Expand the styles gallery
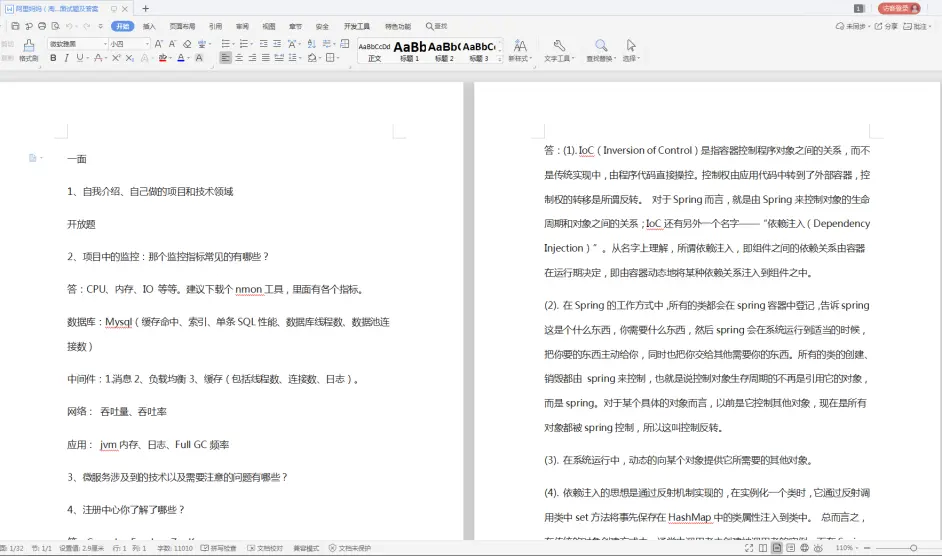Image resolution: width=942 pixels, height=556 pixels. tap(500, 59)
